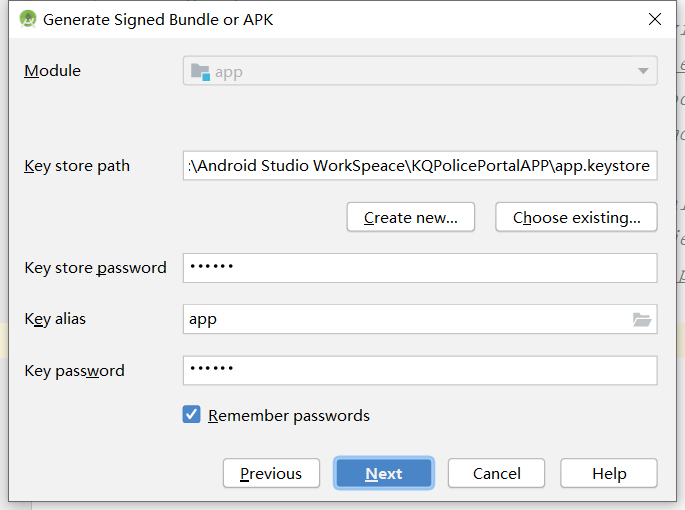Focus the Key password input
Viewport: 685px width, 510px height.
pyautogui.click(x=420, y=370)
